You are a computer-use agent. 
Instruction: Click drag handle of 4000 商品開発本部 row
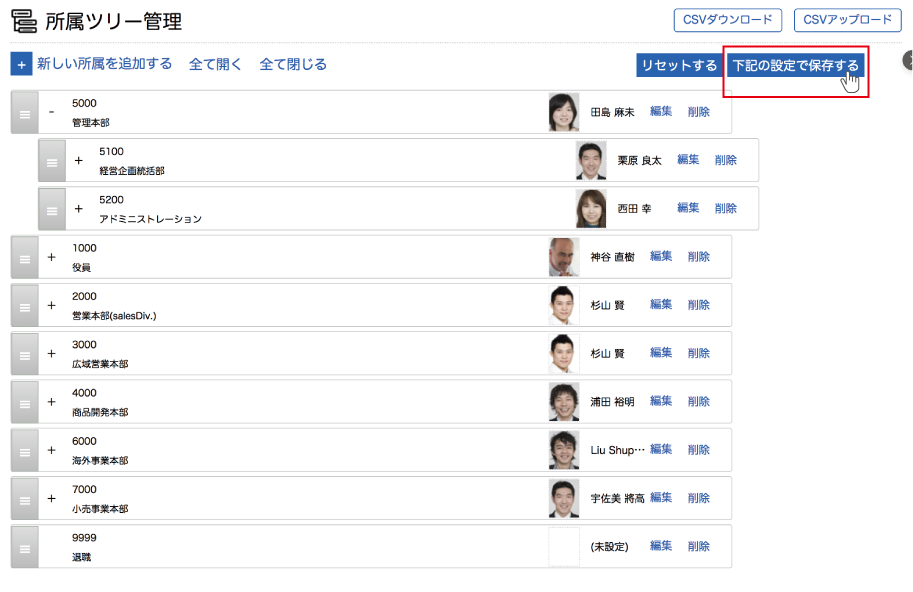[24, 402]
